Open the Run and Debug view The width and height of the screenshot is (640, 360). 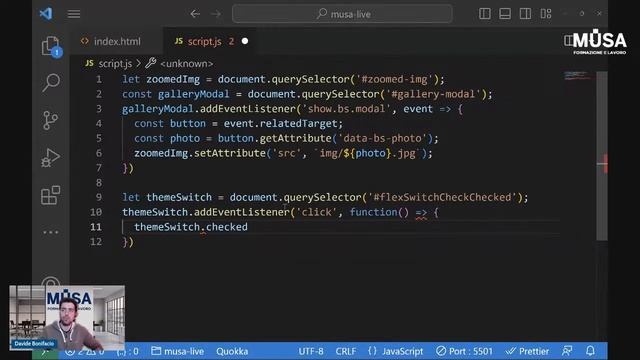point(51,158)
